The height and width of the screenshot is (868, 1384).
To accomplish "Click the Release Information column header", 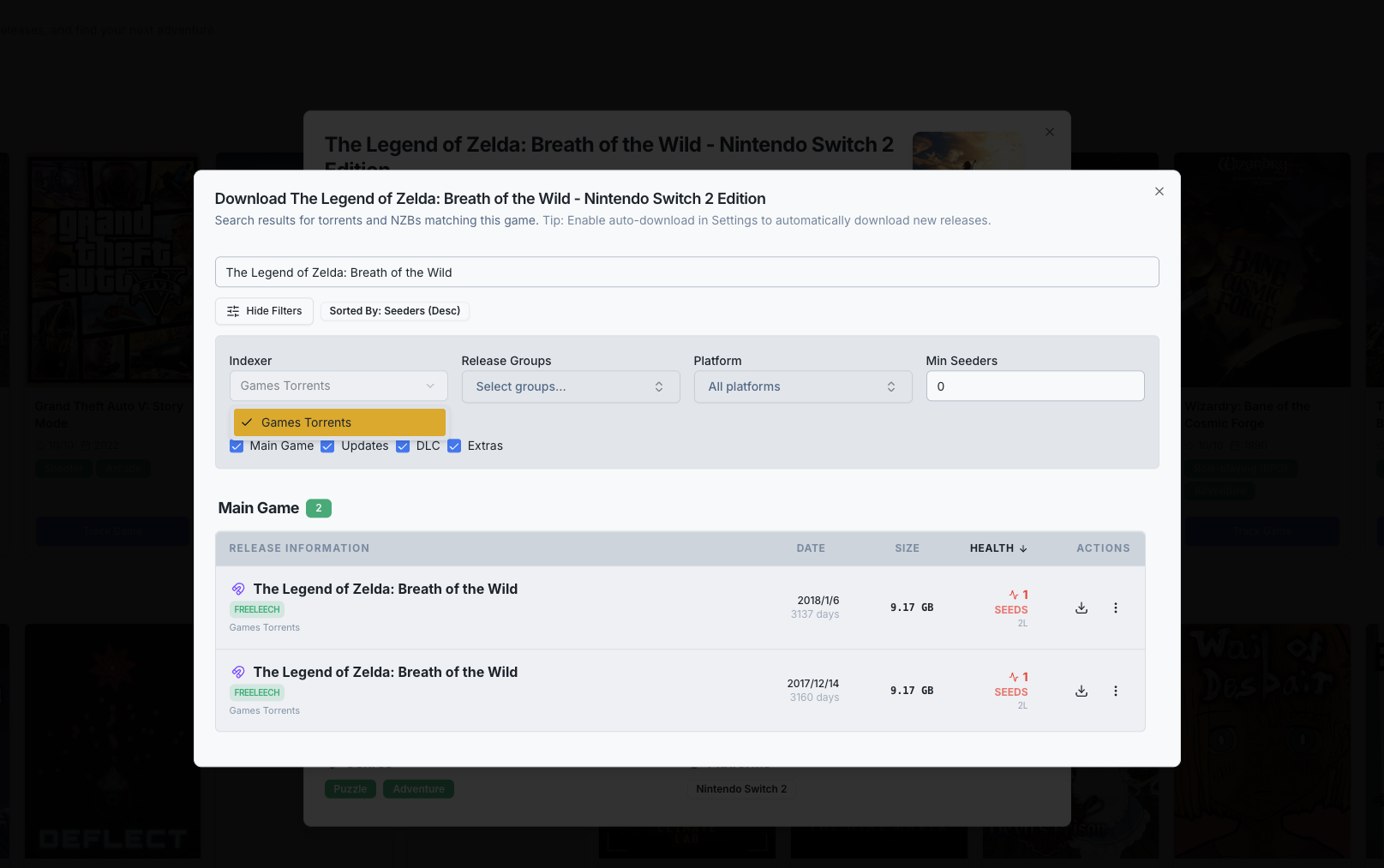I will tap(299, 548).
